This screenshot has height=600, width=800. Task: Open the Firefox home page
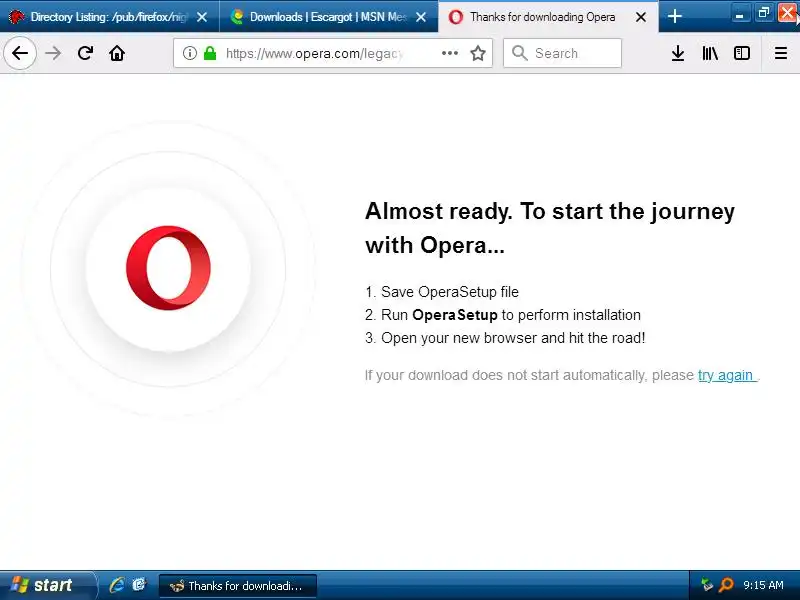pyautogui.click(x=117, y=53)
